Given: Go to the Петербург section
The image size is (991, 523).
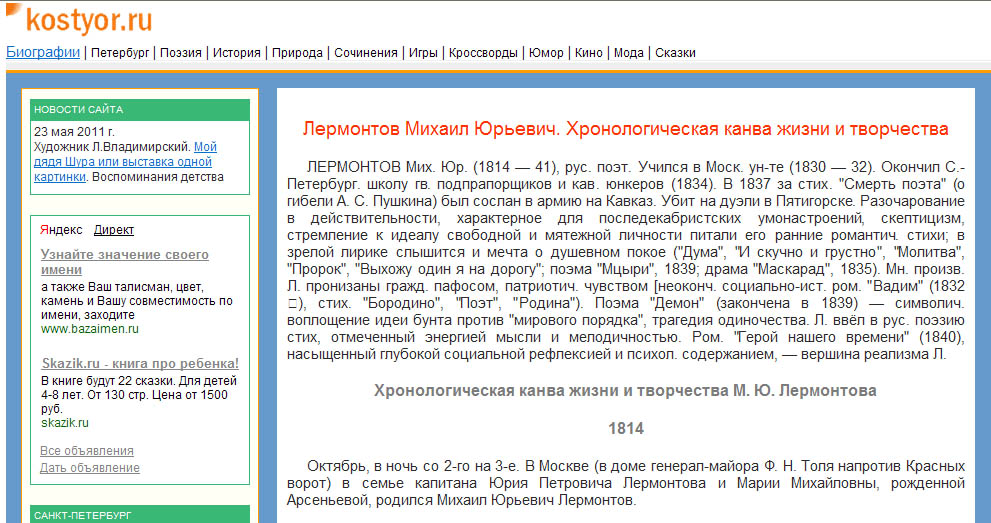Looking at the screenshot, I should coord(120,53).
